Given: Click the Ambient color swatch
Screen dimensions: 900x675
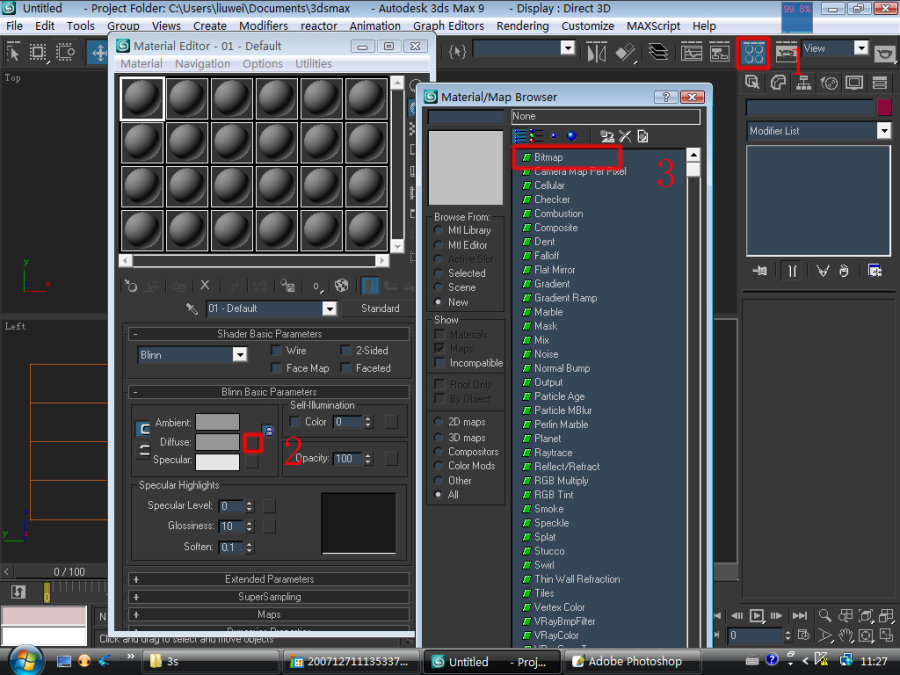Looking at the screenshot, I should tap(217, 422).
